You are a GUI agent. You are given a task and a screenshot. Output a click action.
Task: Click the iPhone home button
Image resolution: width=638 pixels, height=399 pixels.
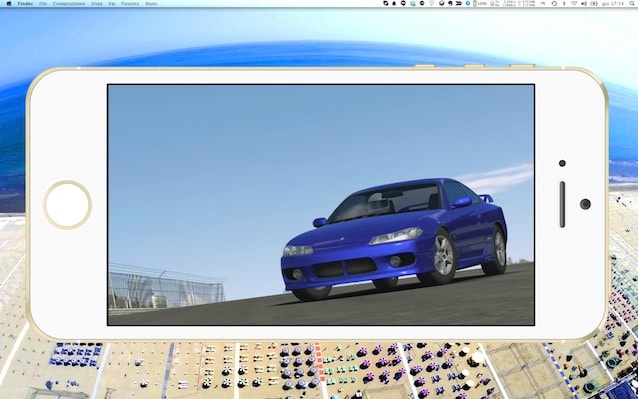(68, 205)
